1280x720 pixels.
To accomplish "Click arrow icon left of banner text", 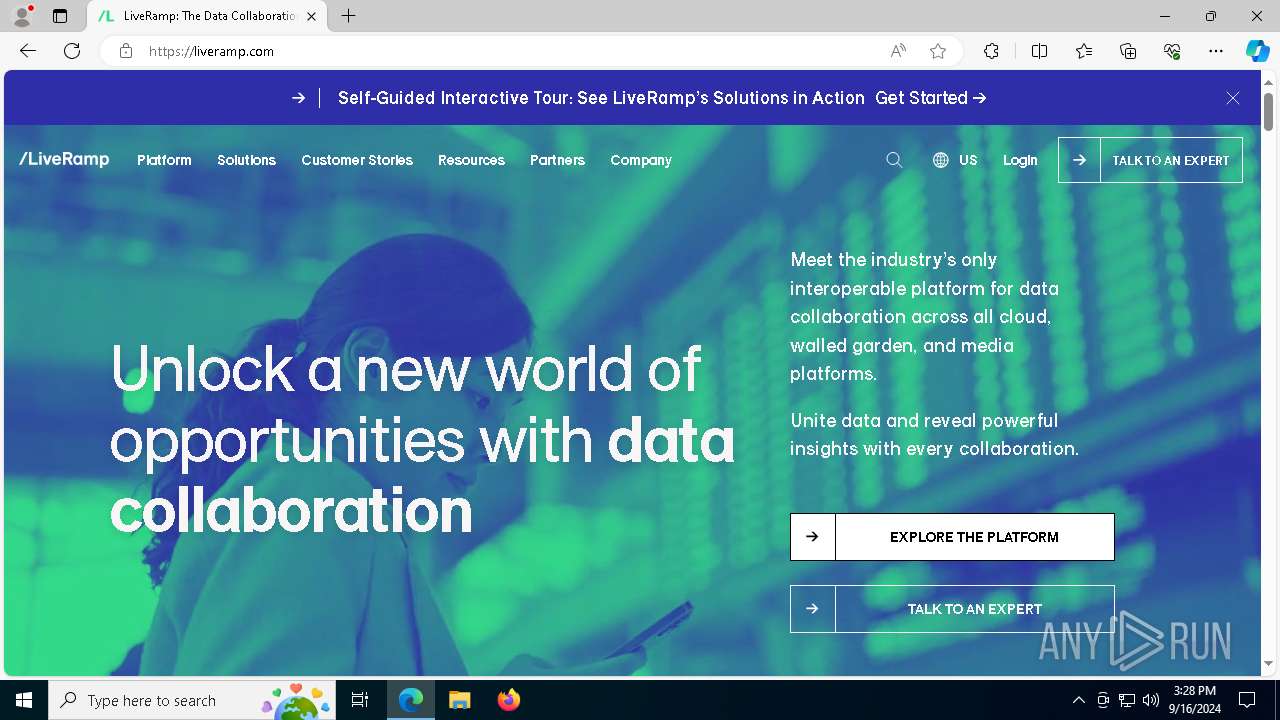I will tap(298, 98).
